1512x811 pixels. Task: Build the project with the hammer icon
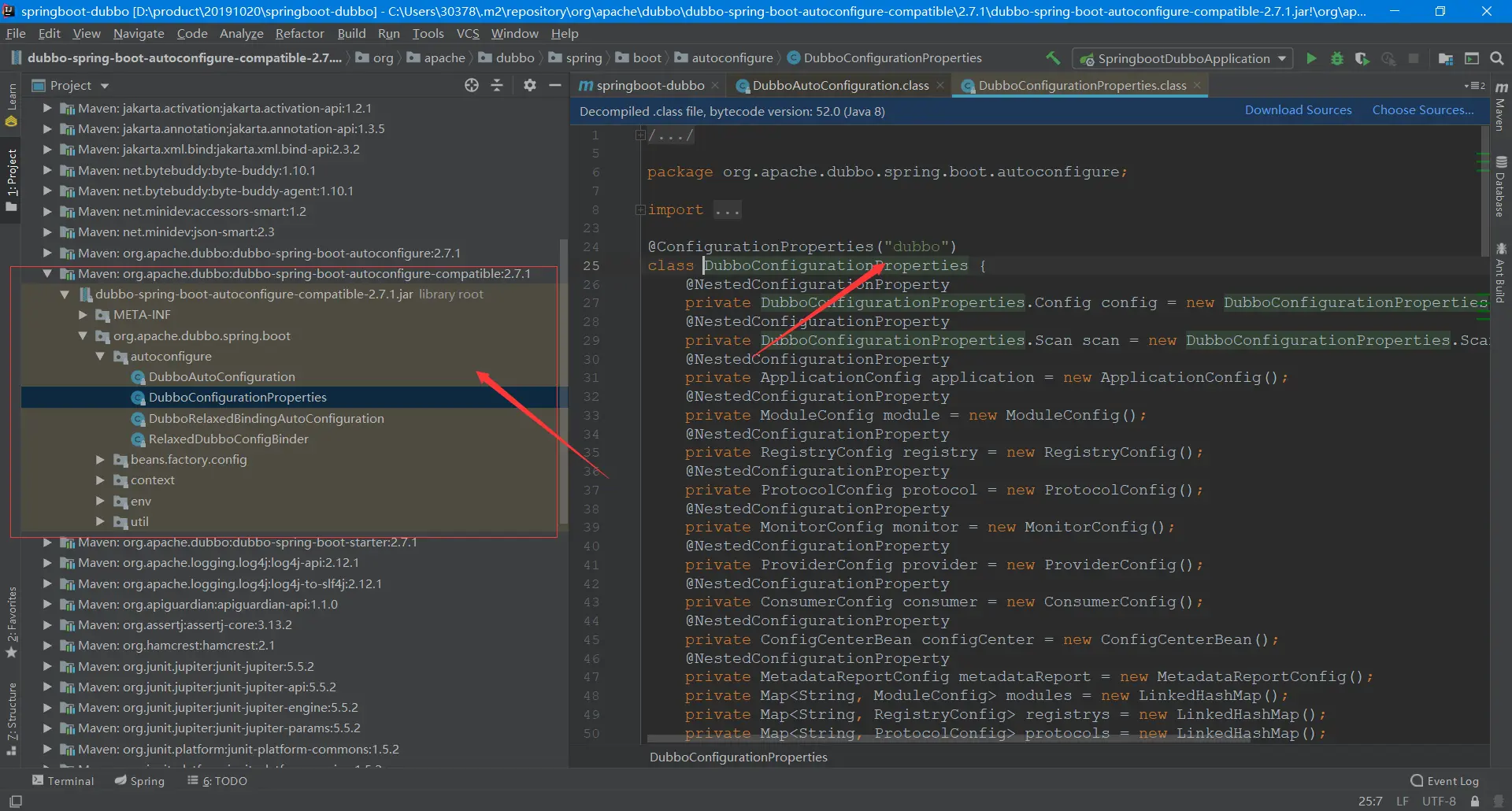coord(1052,58)
